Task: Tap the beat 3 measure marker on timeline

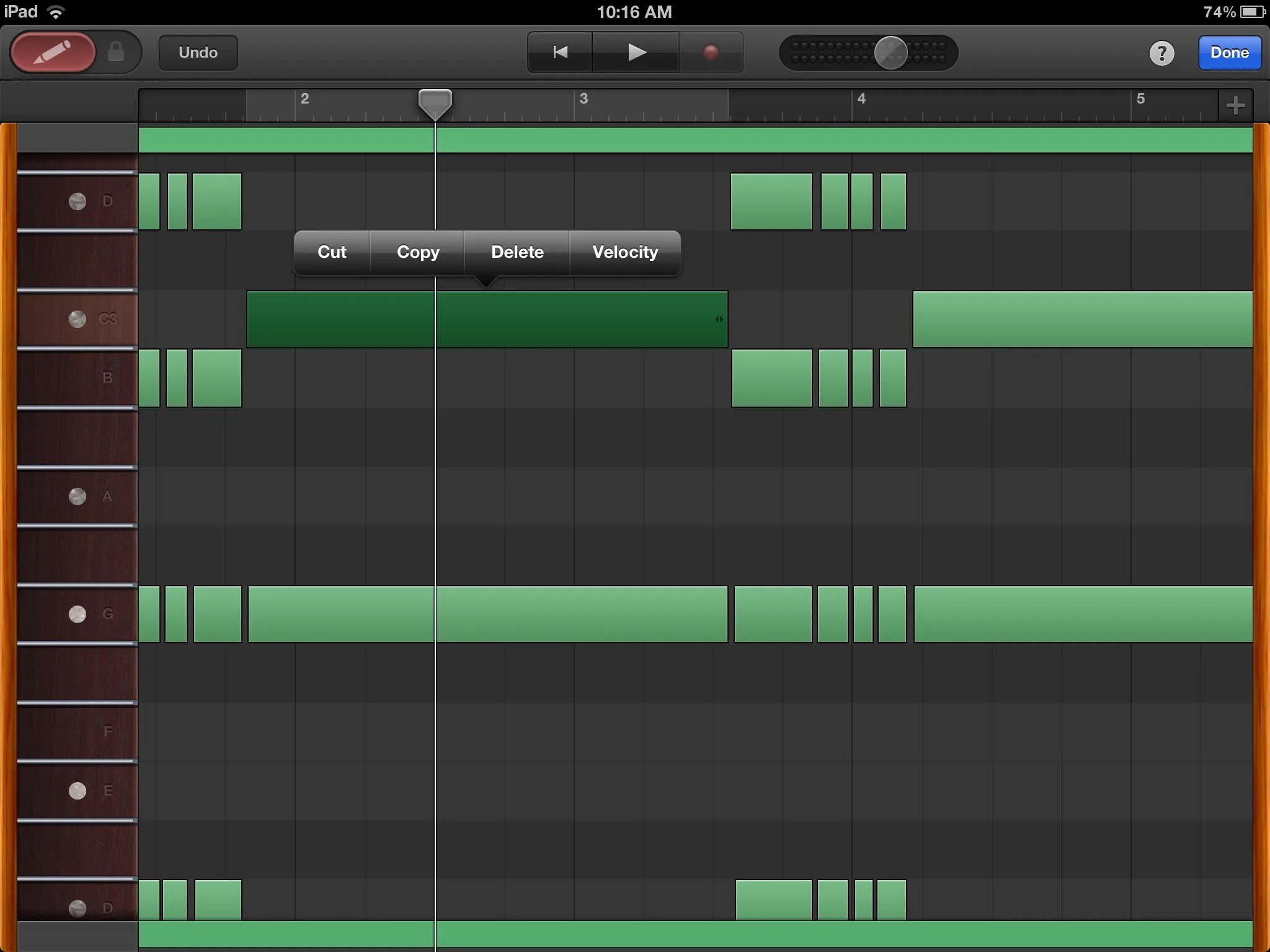Action: 583,99
